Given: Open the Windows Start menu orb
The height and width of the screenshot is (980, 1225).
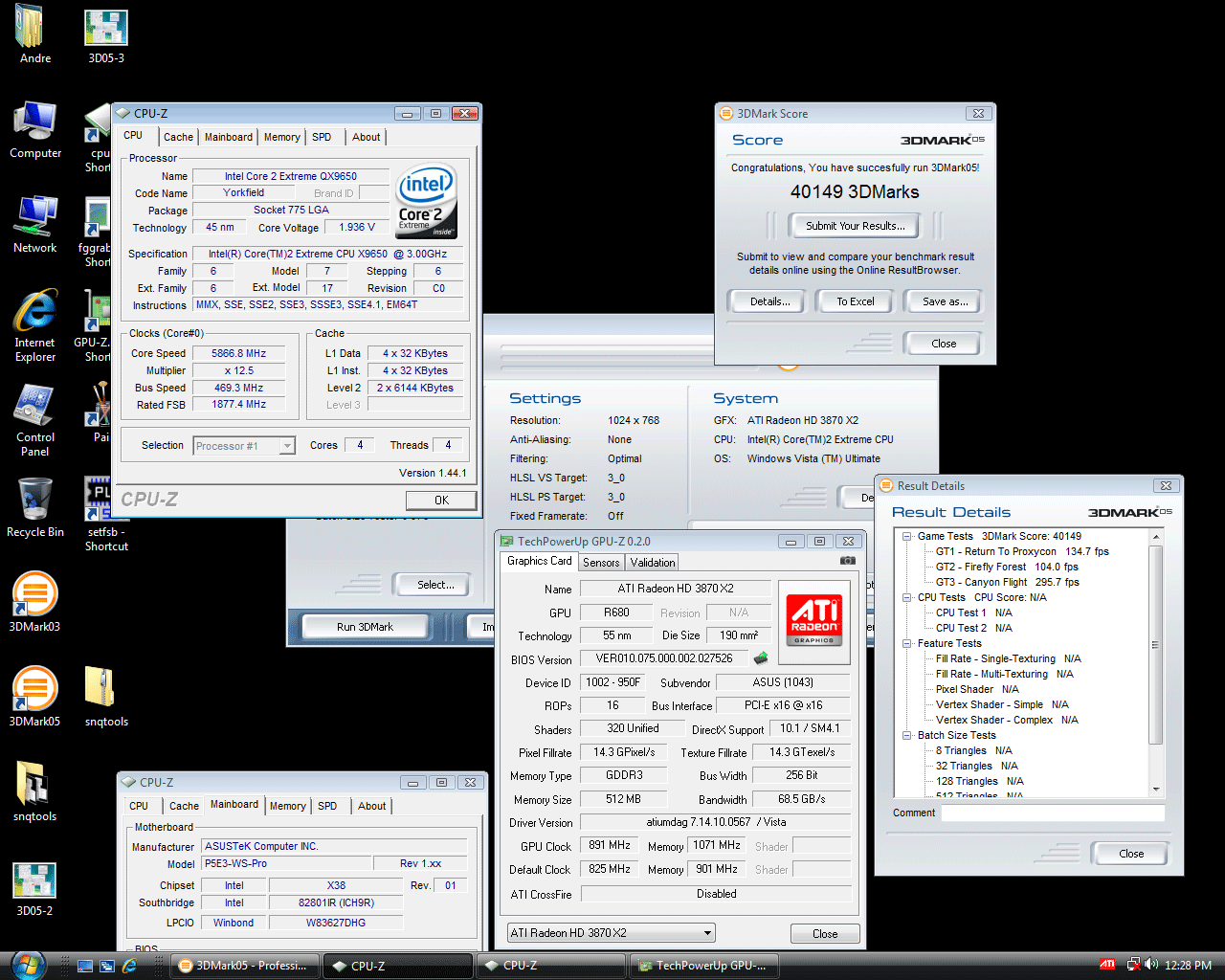Looking at the screenshot, I should [28, 965].
